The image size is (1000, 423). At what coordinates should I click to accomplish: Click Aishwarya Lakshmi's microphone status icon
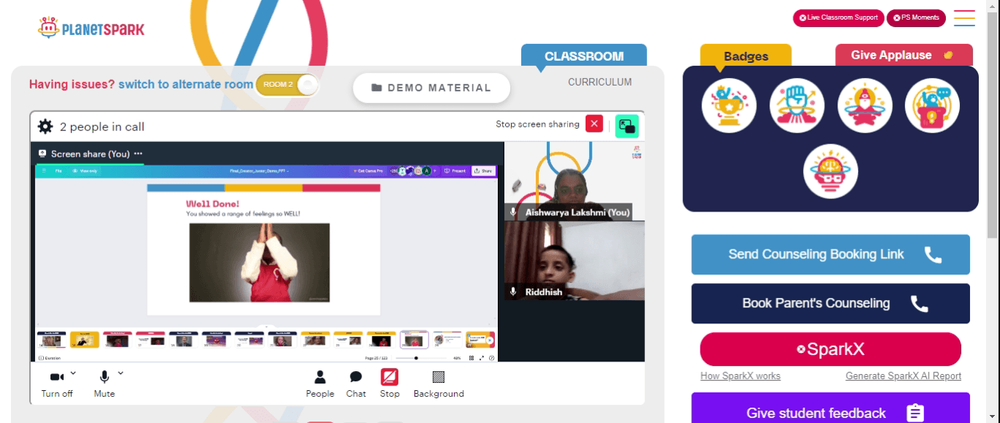tap(513, 212)
